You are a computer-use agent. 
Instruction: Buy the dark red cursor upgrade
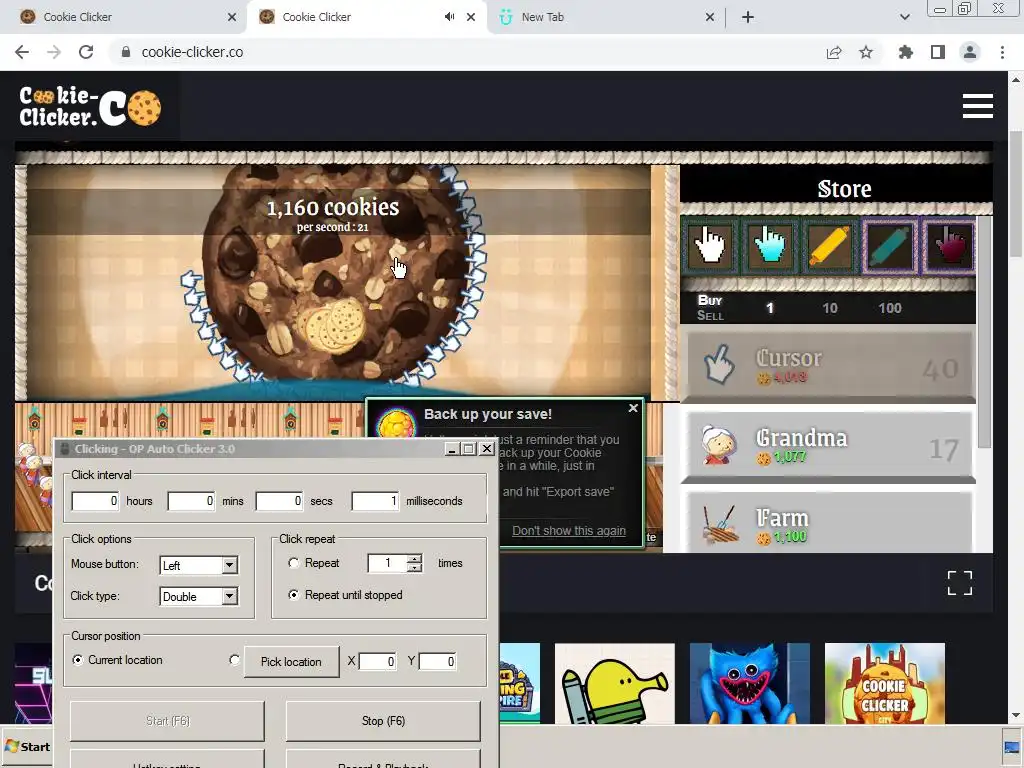[x=948, y=246]
